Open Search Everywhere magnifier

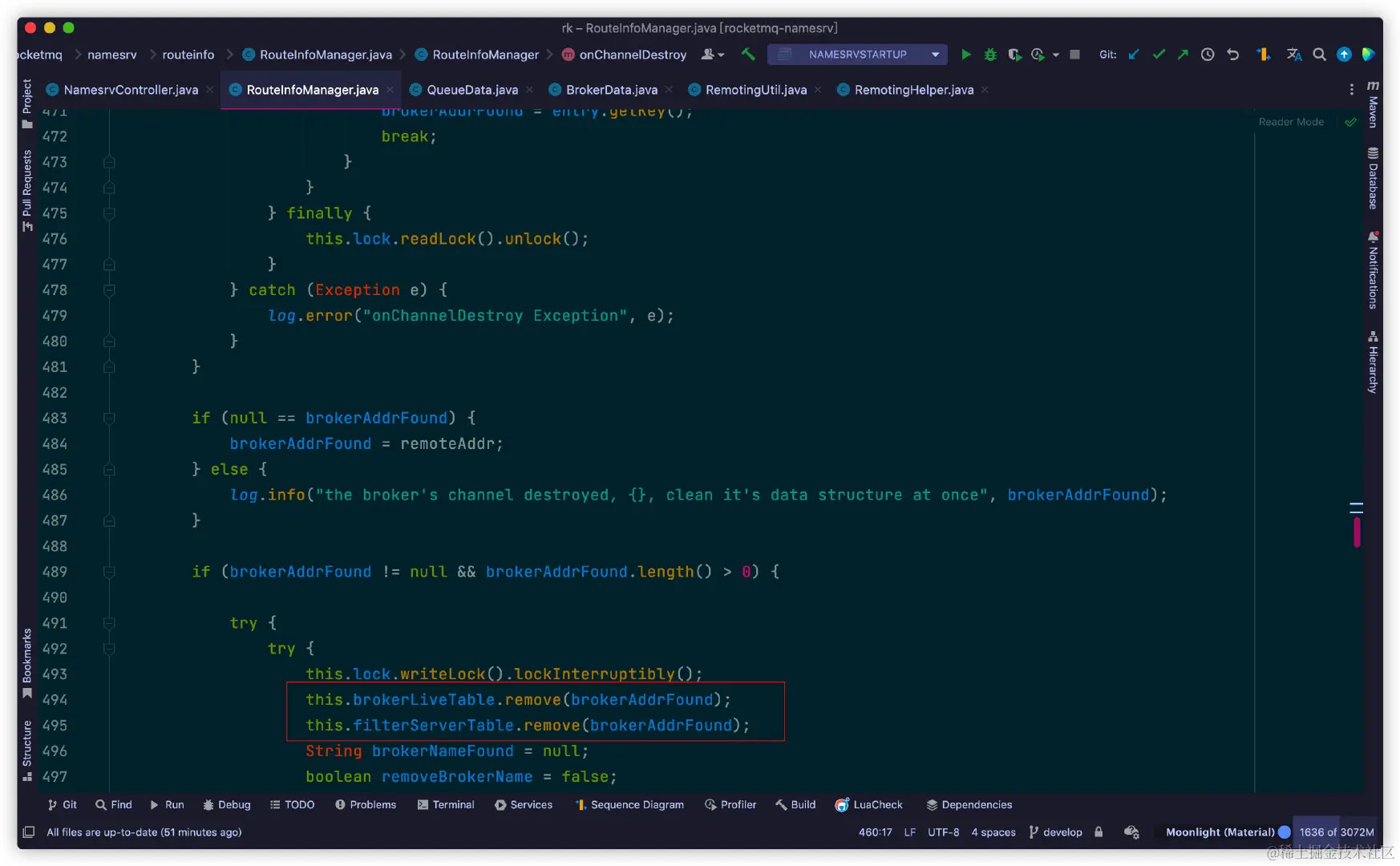(x=1319, y=55)
